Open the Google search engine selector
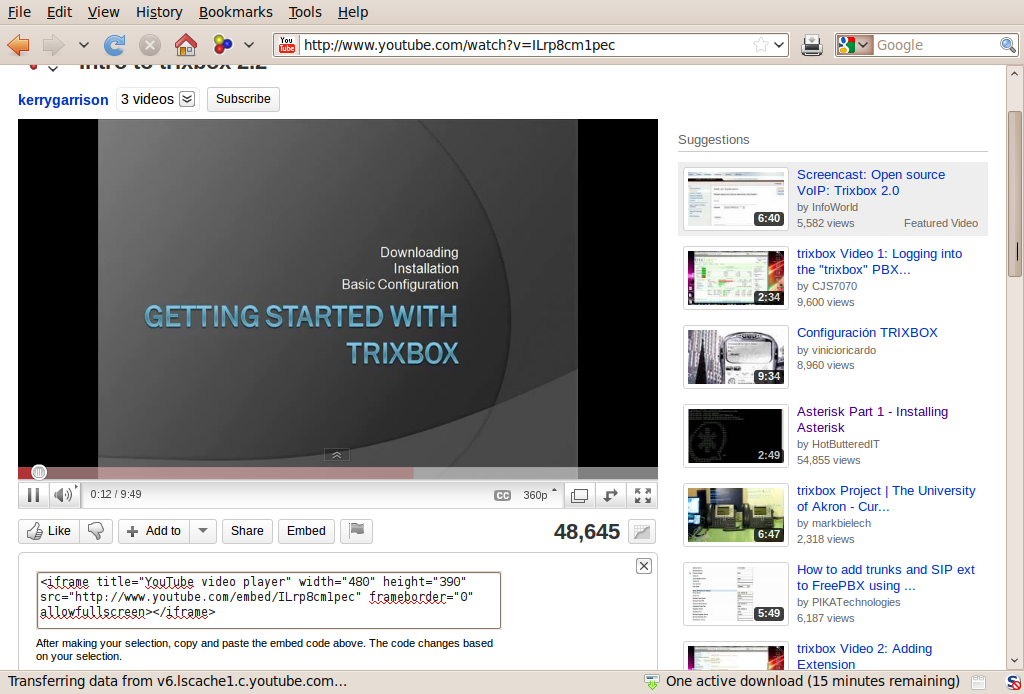Image resolution: width=1024 pixels, height=694 pixels. click(854, 45)
